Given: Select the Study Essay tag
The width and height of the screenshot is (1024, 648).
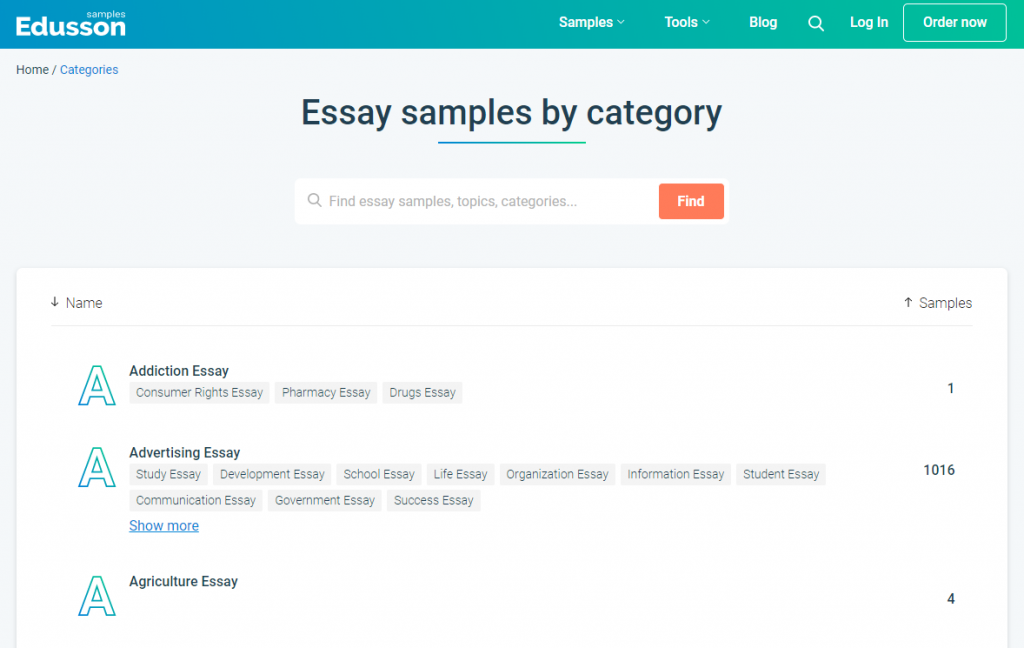Looking at the screenshot, I should coord(168,474).
